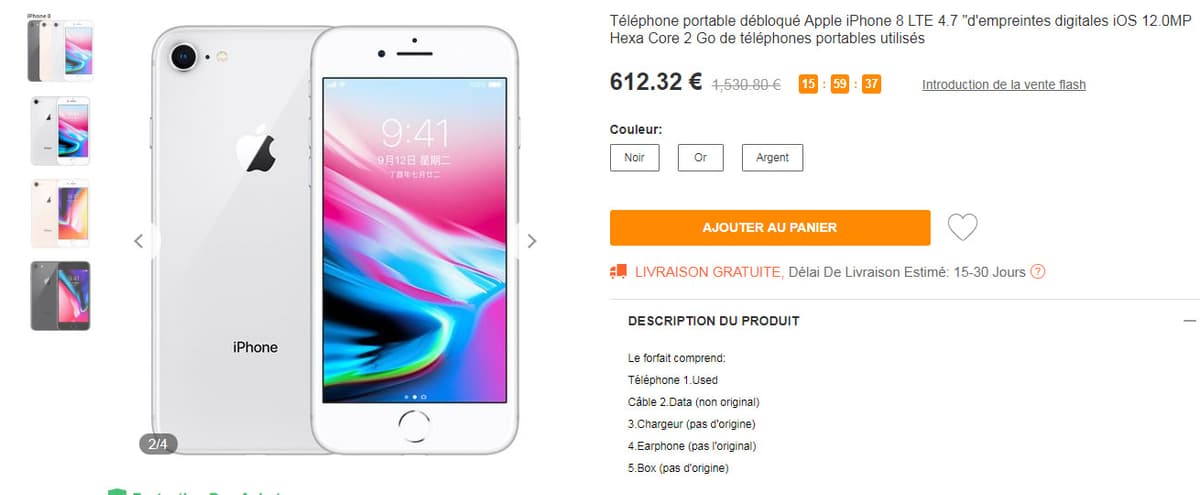The image size is (1200, 495).
Task: Show next product image with right arrow
Action: 532,240
